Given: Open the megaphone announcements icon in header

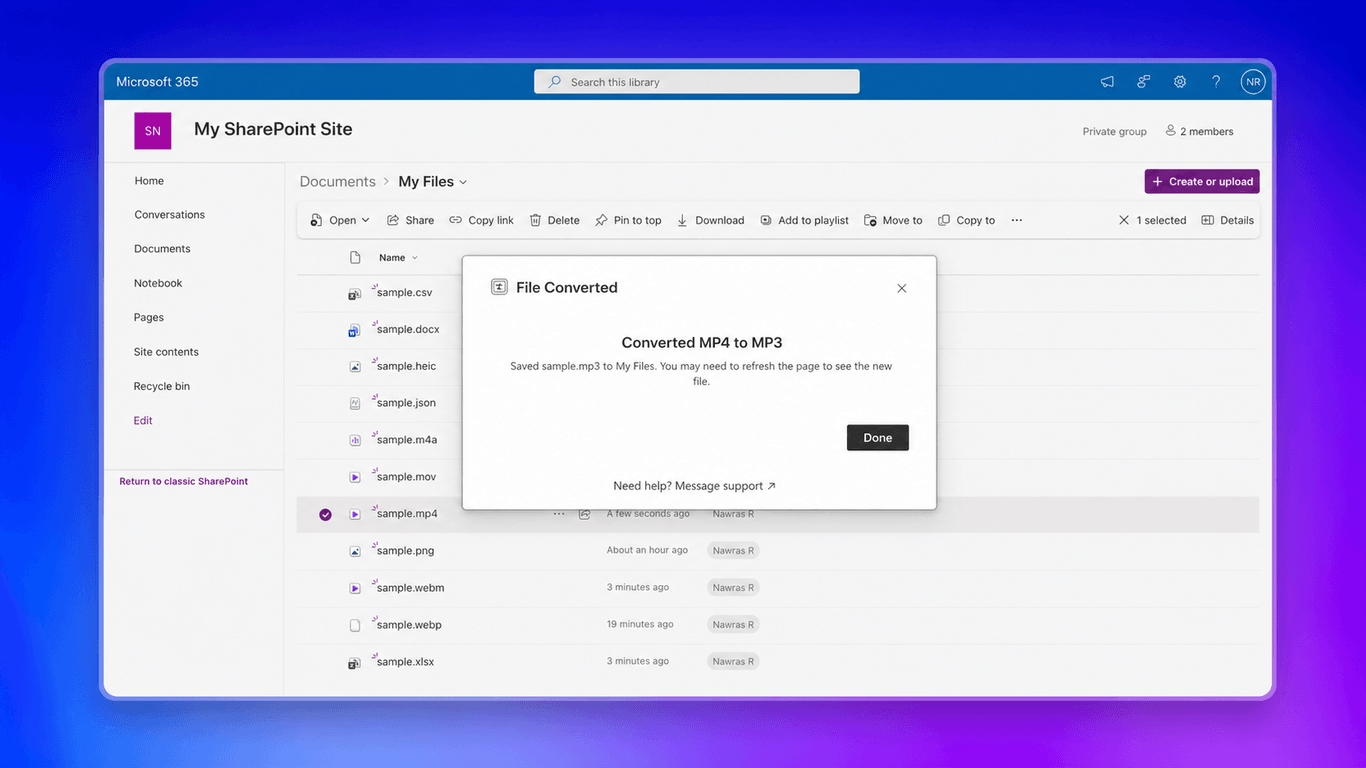Looking at the screenshot, I should tap(1107, 82).
